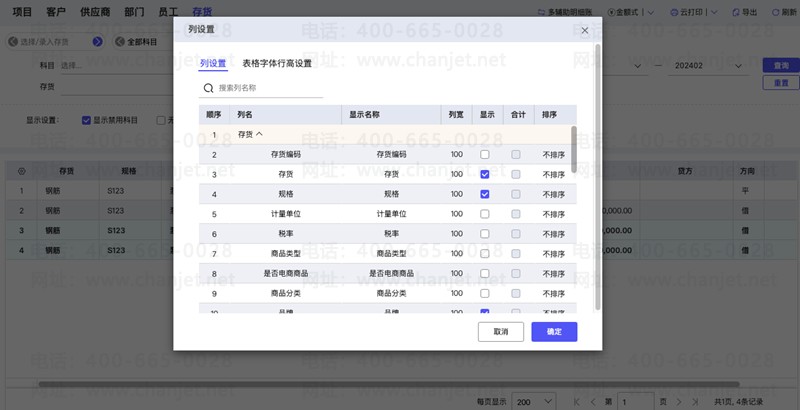This screenshot has height=410, width=800.
Task: Click 显示名称 cell 计量单位
Action: (391, 214)
